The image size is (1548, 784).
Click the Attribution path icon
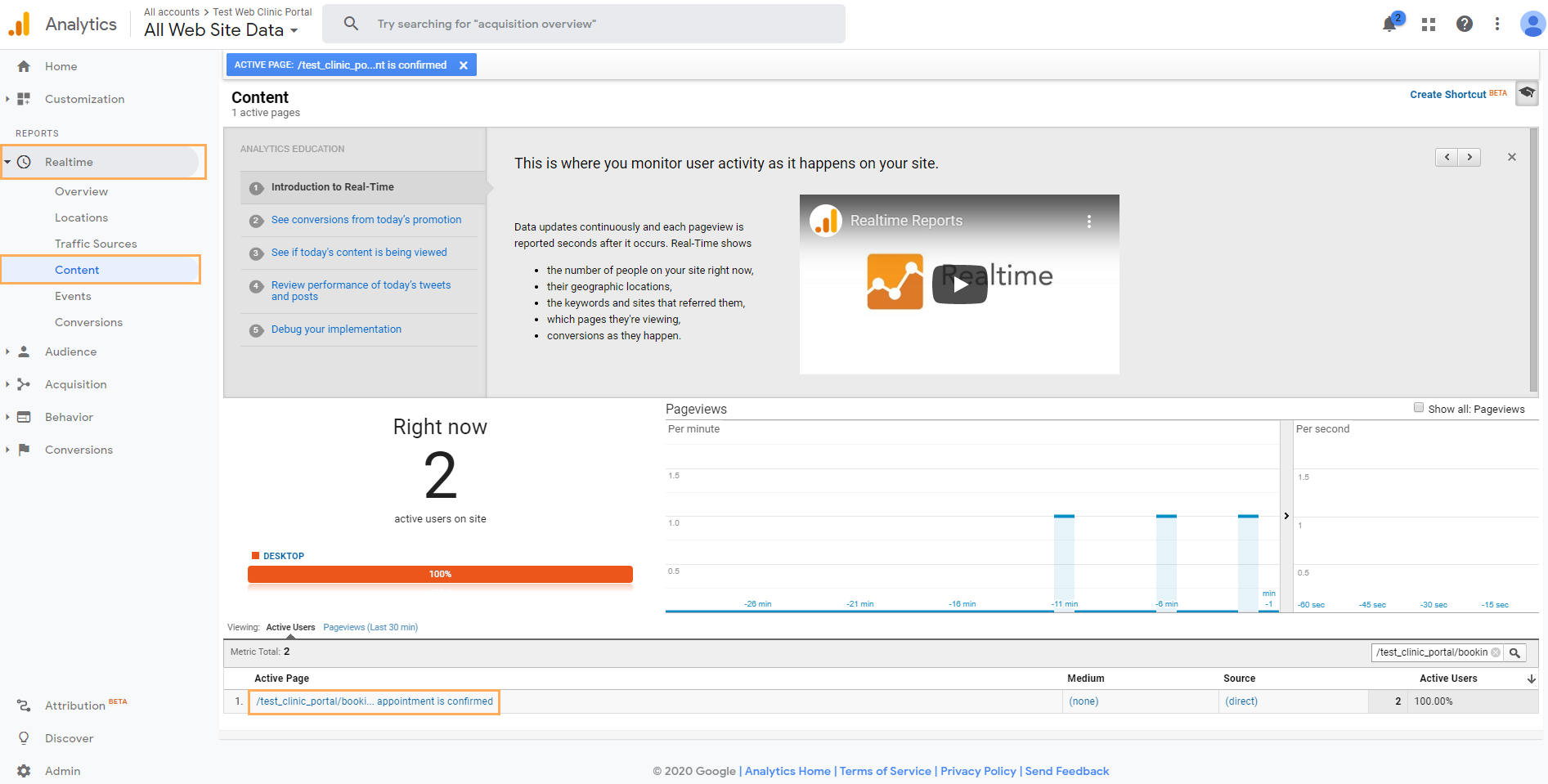click(x=24, y=706)
